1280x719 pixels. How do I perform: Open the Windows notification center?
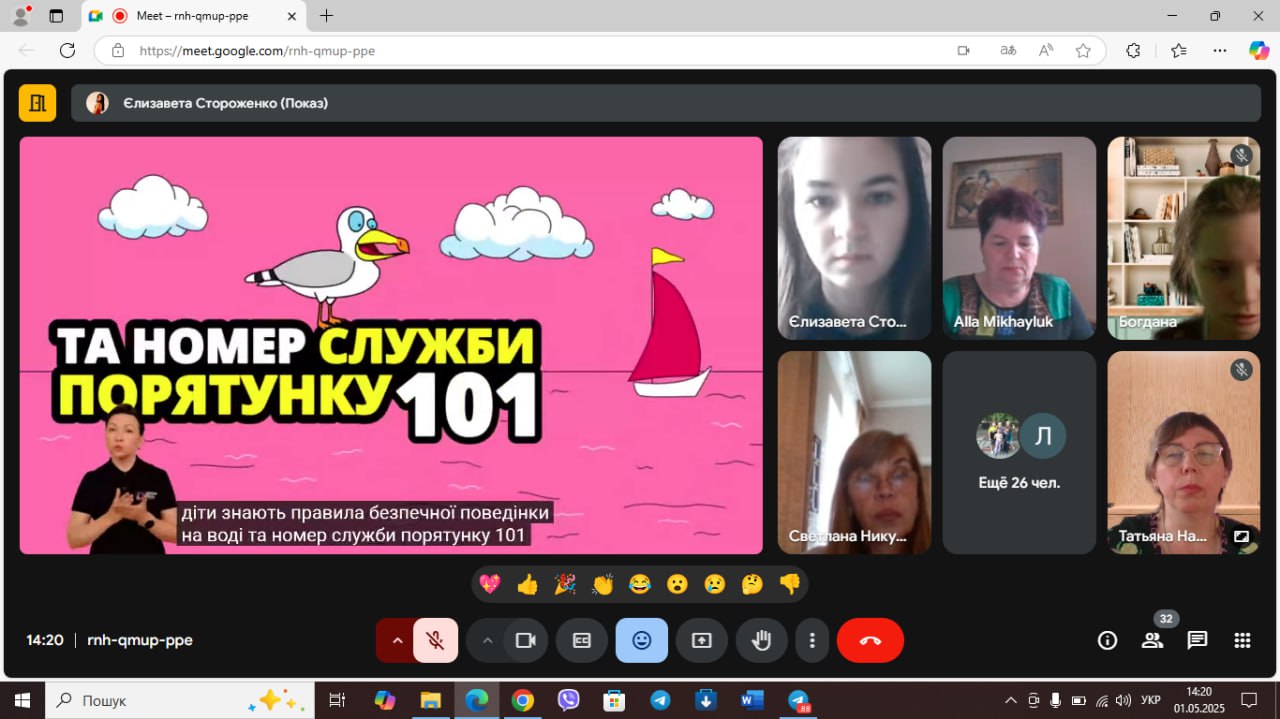click(x=1249, y=700)
